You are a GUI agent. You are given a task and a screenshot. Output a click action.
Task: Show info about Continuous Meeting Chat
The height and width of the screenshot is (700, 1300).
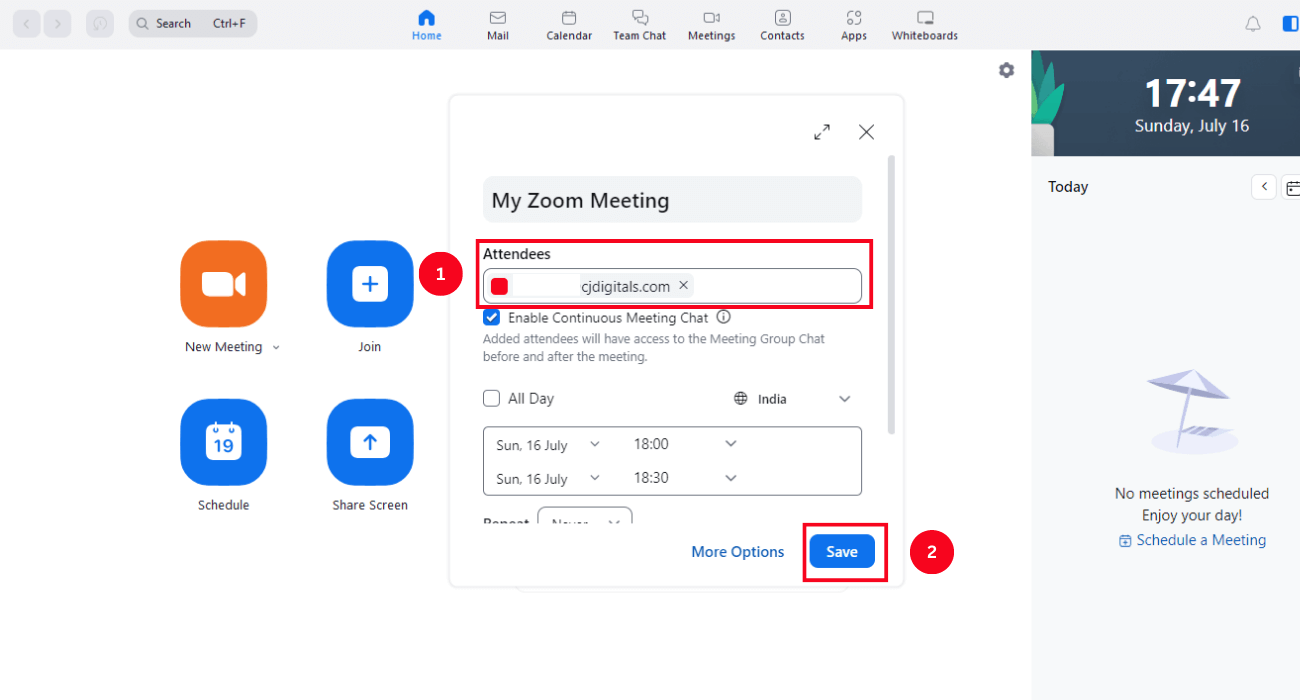point(723,318)
